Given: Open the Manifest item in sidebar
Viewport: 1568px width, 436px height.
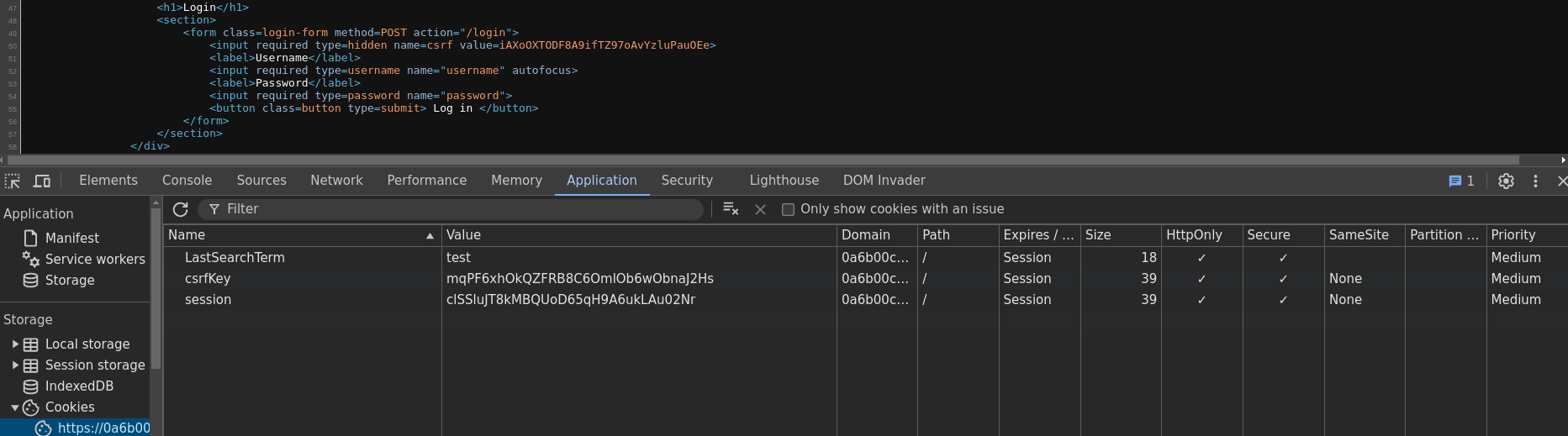Looking at the screenshot, I should click(71, 239).
